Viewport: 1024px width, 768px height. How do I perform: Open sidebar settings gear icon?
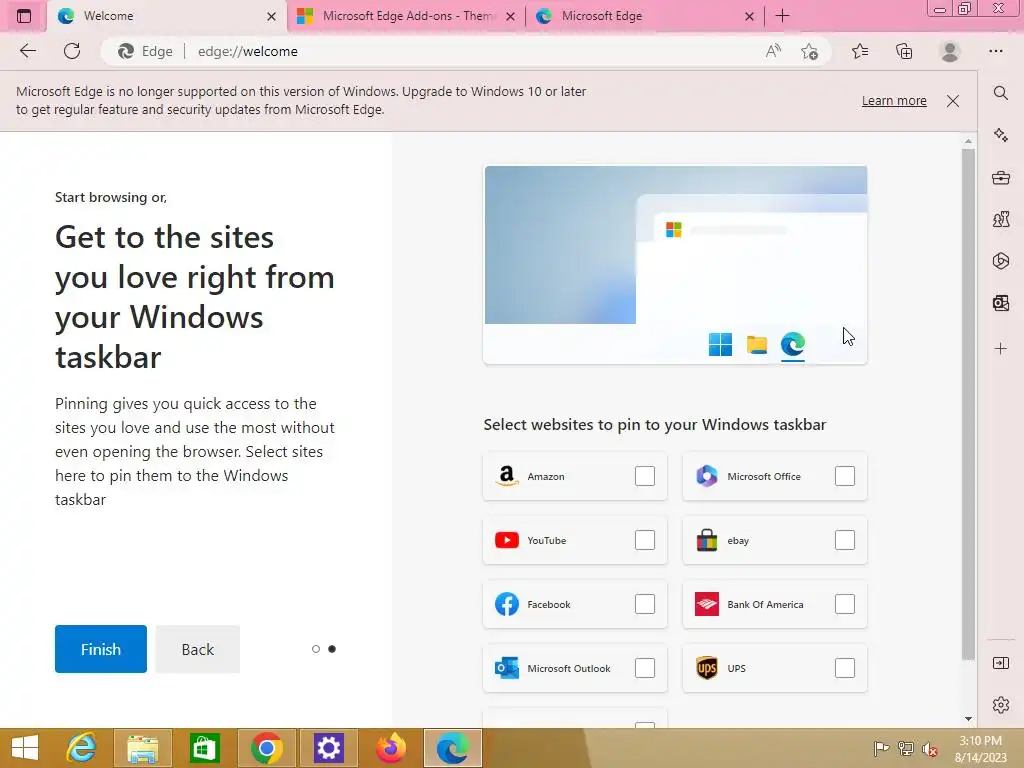1000,705
